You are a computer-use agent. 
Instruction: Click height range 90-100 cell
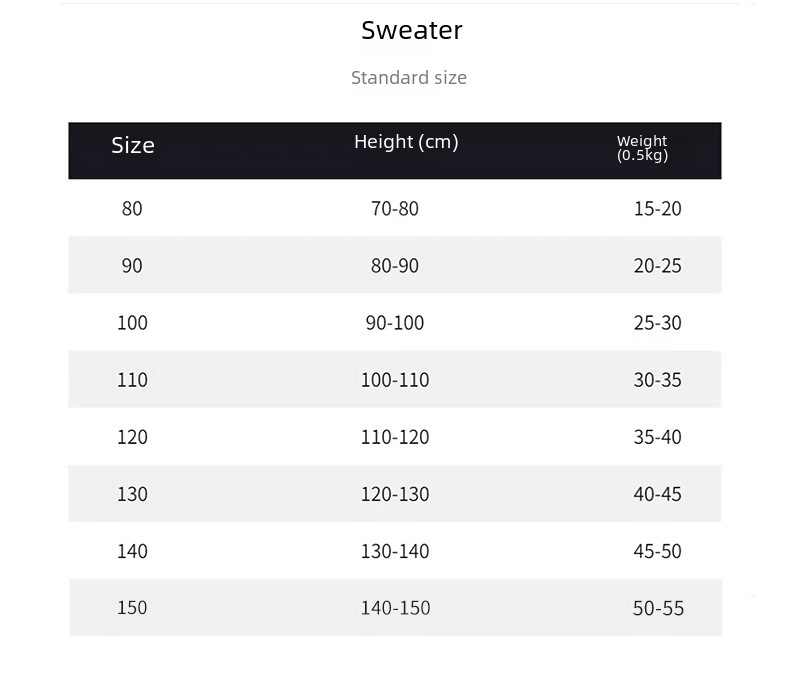coord(395,323)
